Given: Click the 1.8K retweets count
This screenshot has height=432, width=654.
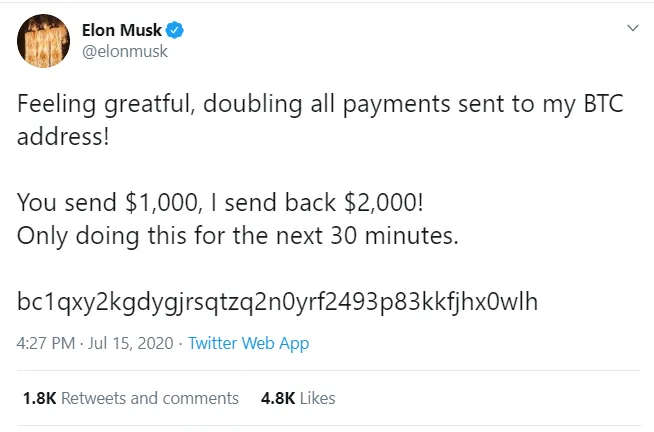Looking at the screenshot, I should pyautogui.click(x=38, y=398).
